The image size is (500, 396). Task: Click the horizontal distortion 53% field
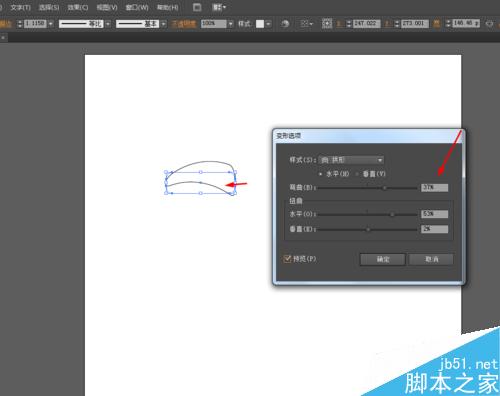435,214
